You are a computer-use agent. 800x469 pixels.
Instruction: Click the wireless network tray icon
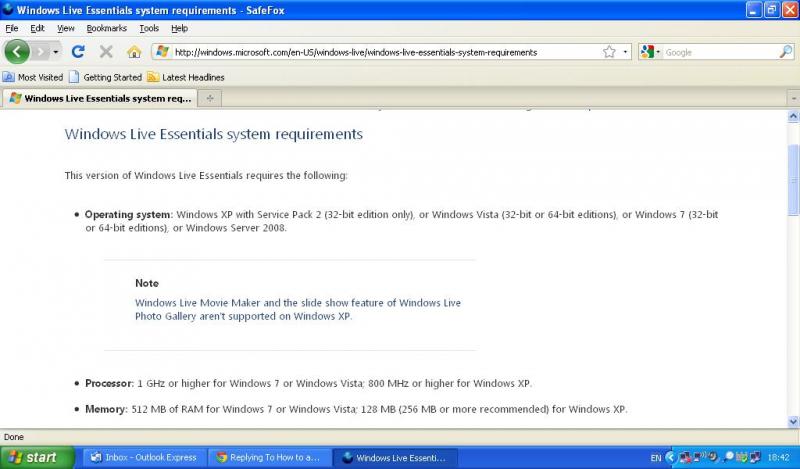[x=698, y=457]
